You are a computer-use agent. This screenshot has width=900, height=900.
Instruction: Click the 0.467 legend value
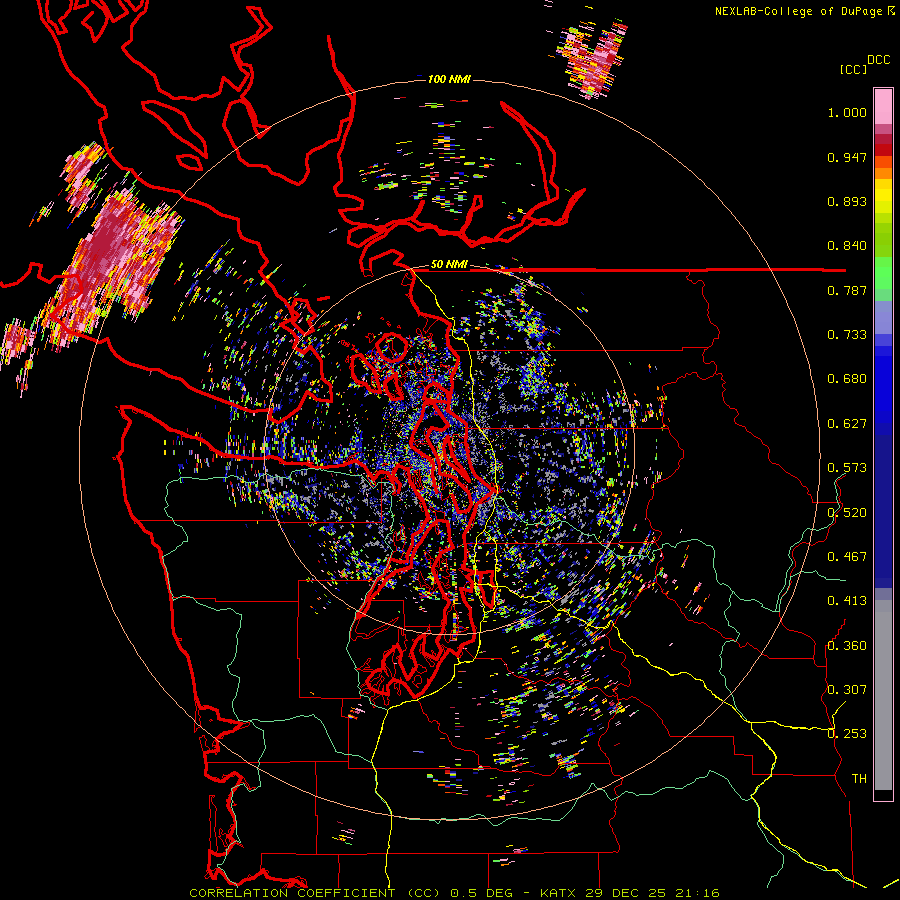tap(847, 557)
